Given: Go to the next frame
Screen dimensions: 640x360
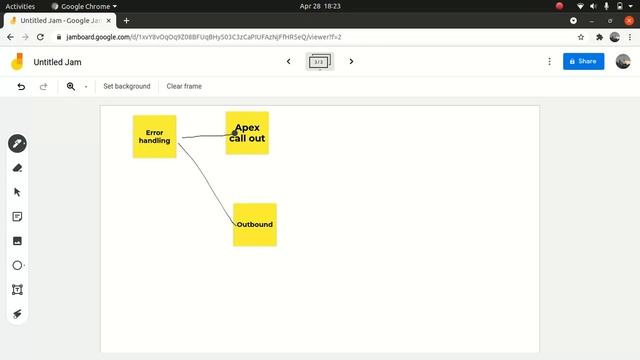Looking at the screenshot, I should click(351, 62).
